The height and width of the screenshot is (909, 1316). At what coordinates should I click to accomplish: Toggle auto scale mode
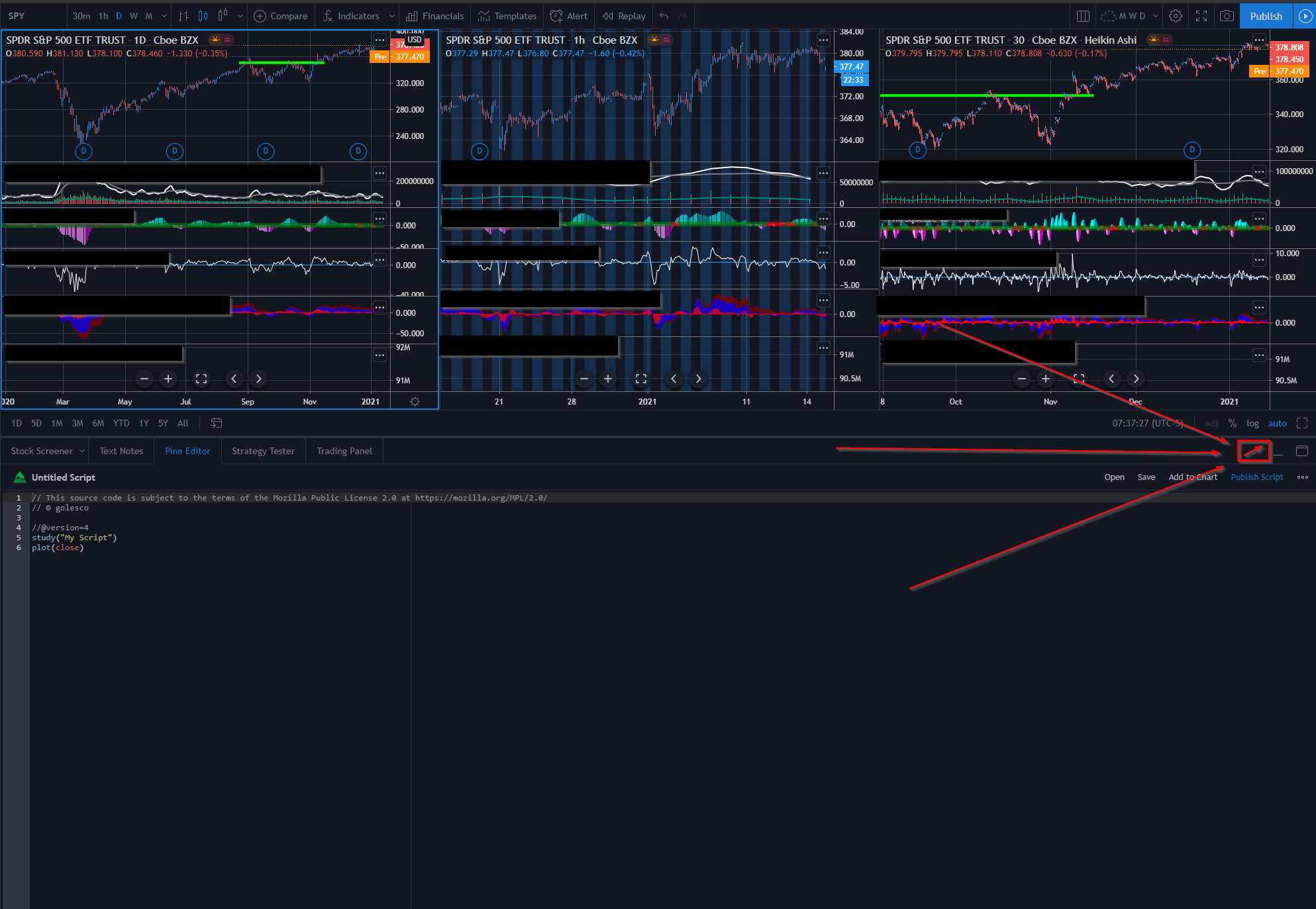click(x=1277, y=423)
